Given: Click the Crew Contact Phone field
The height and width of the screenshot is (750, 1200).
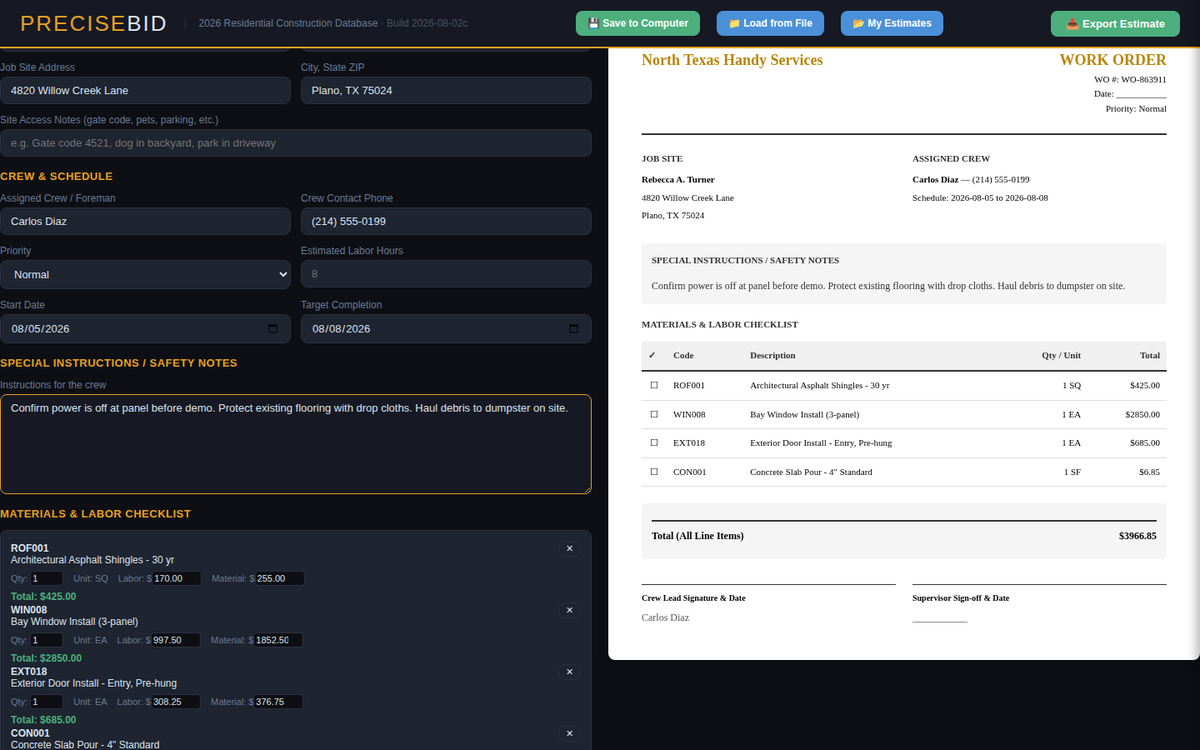Looking at the screenshot, I should (x=446, y=221).
